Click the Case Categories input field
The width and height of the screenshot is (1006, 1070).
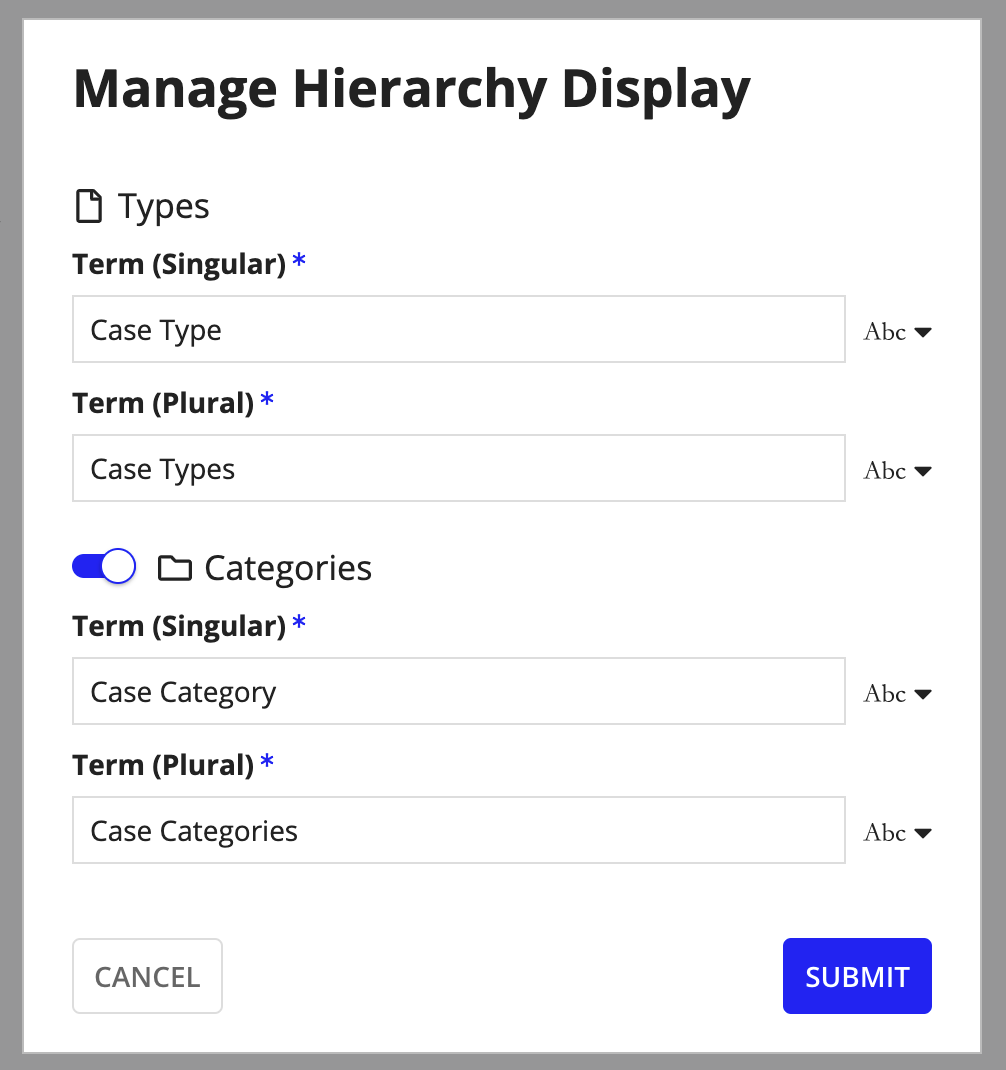coord(459,830)
